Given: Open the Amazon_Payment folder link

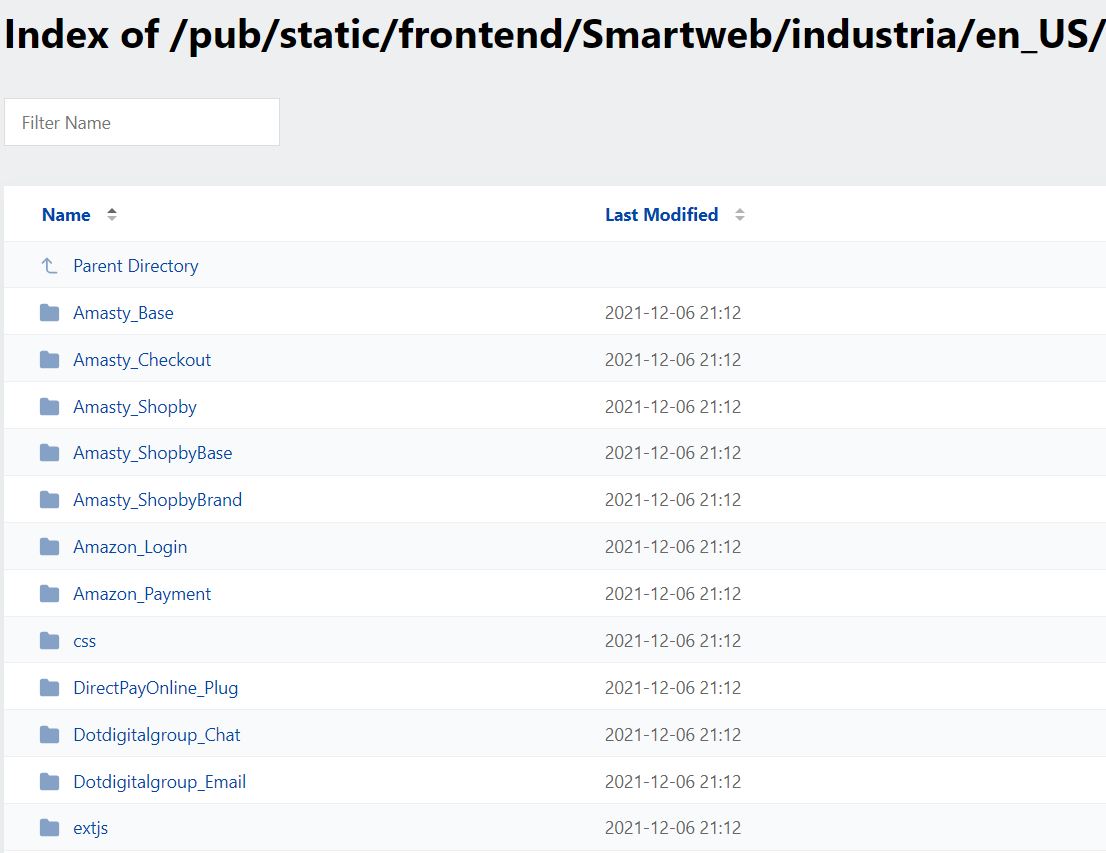Looking at the screenshot, I should (142, 594).
